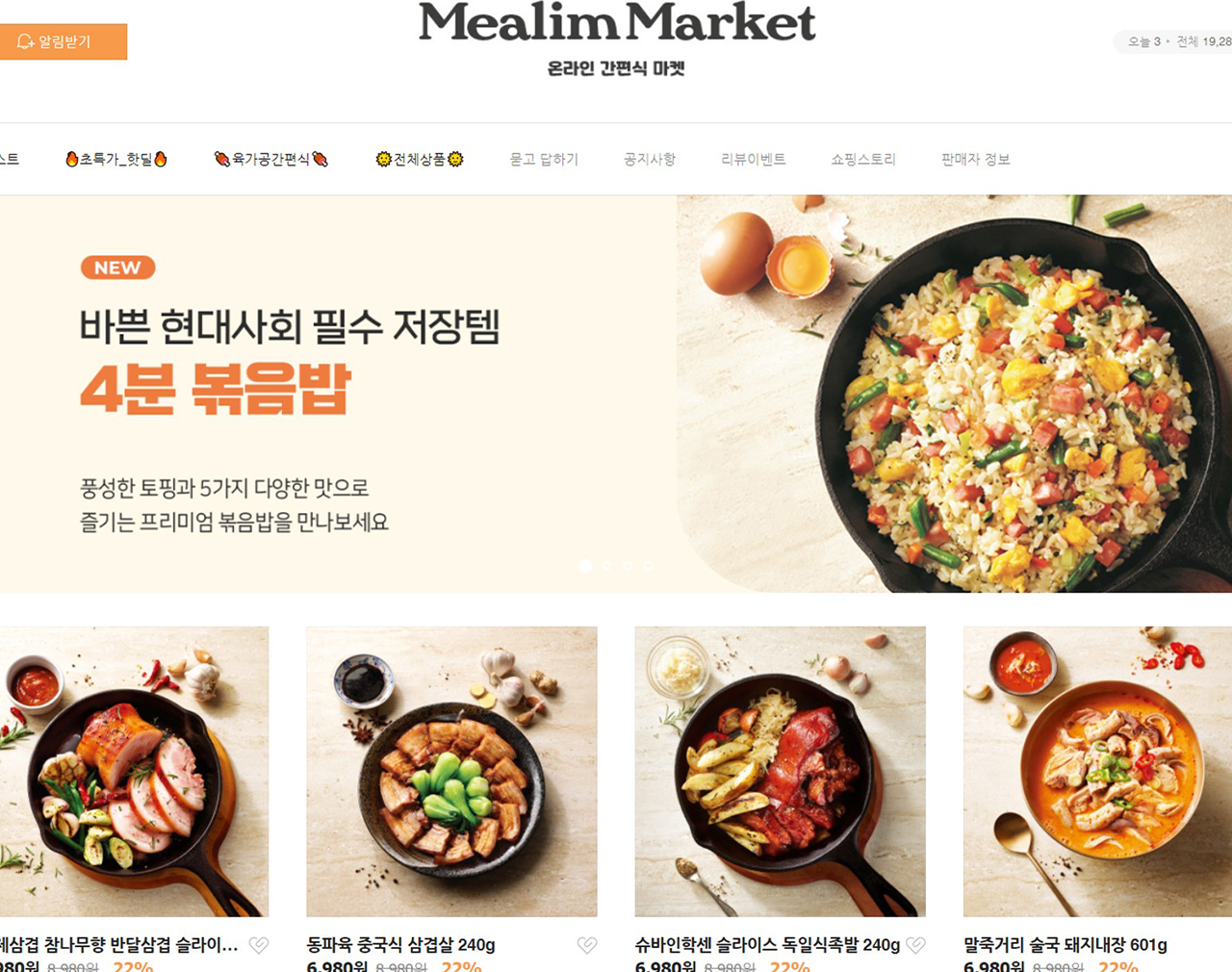Open the 묻고 답하기 page
This screenshot has width=1232, height=972.
[x=544, y=159]
